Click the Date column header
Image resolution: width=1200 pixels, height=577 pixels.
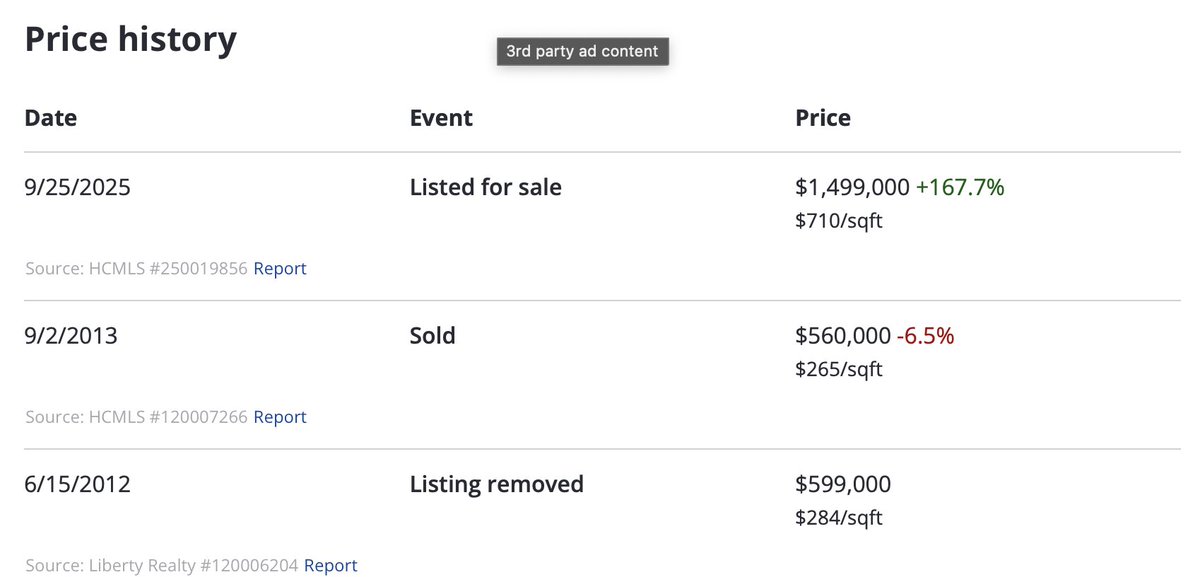point(51,118)
